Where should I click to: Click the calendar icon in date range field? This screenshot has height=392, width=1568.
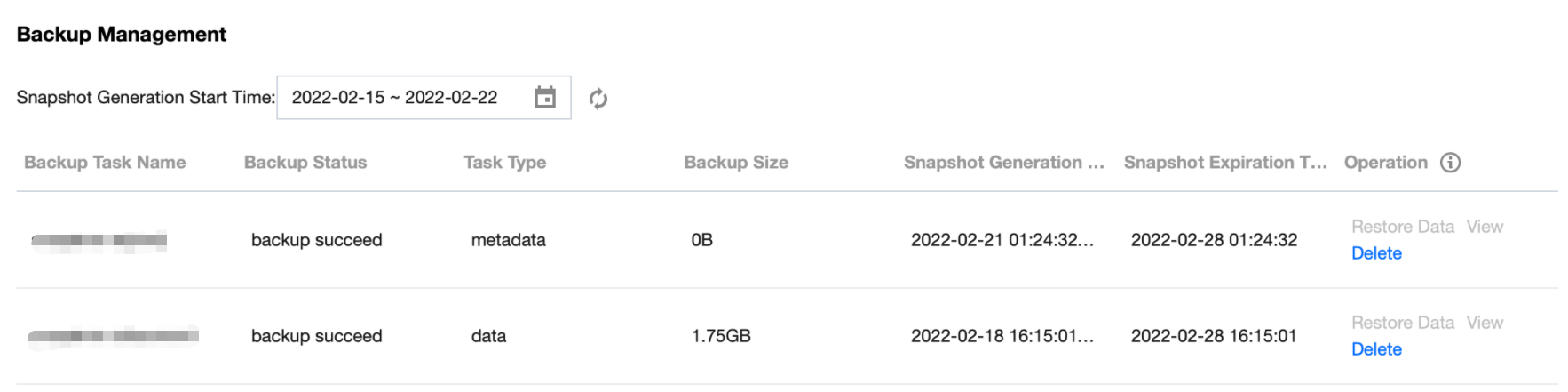[545, 97]
